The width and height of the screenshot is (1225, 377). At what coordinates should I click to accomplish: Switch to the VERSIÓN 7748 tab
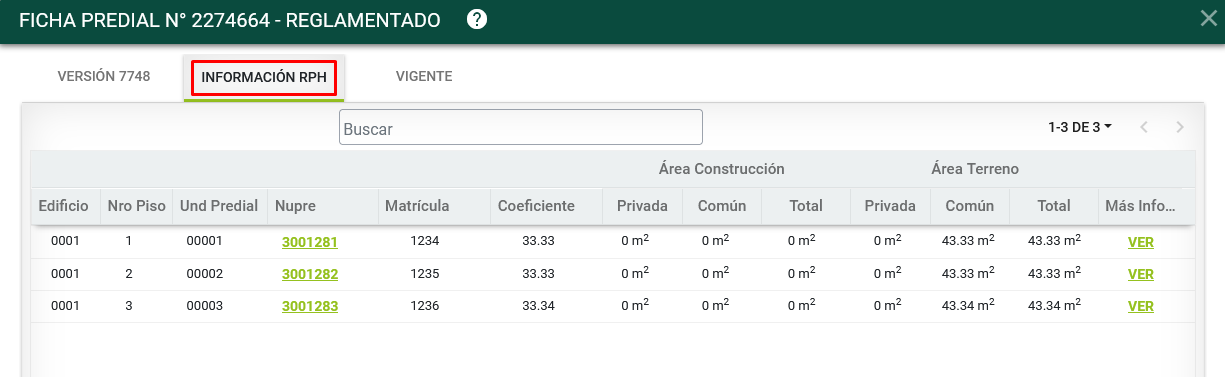coord(104,76)
